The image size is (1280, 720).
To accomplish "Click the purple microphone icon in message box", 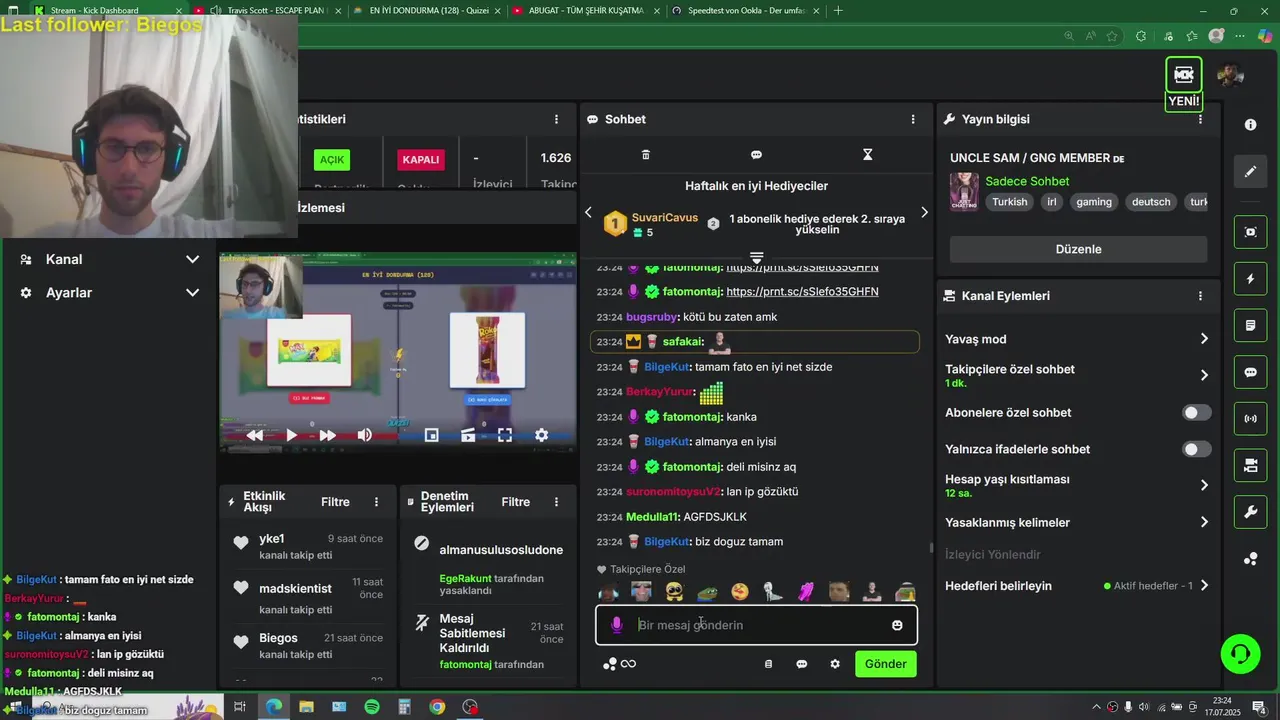I will pyautogui.click(x=616, y=625).
